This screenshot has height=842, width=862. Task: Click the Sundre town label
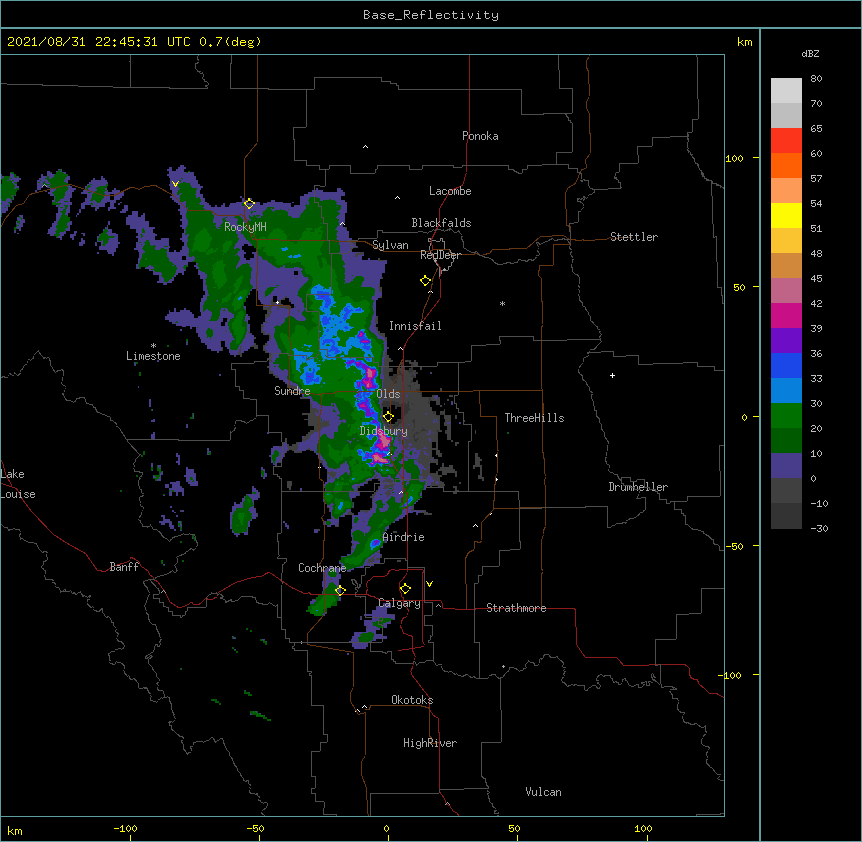coord(292,391)
